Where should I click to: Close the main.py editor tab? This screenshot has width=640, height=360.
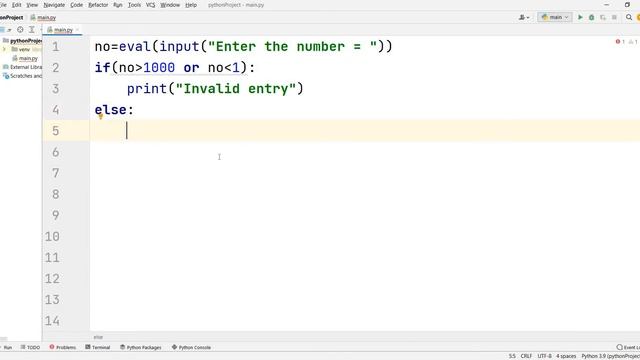[77, 30]
